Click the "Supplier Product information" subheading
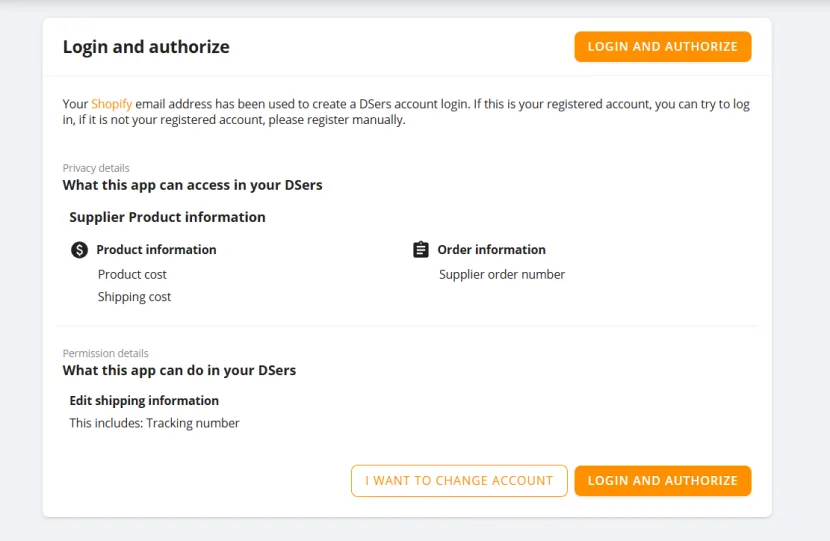Screen dimensions: 830x541 pos(167,217)
